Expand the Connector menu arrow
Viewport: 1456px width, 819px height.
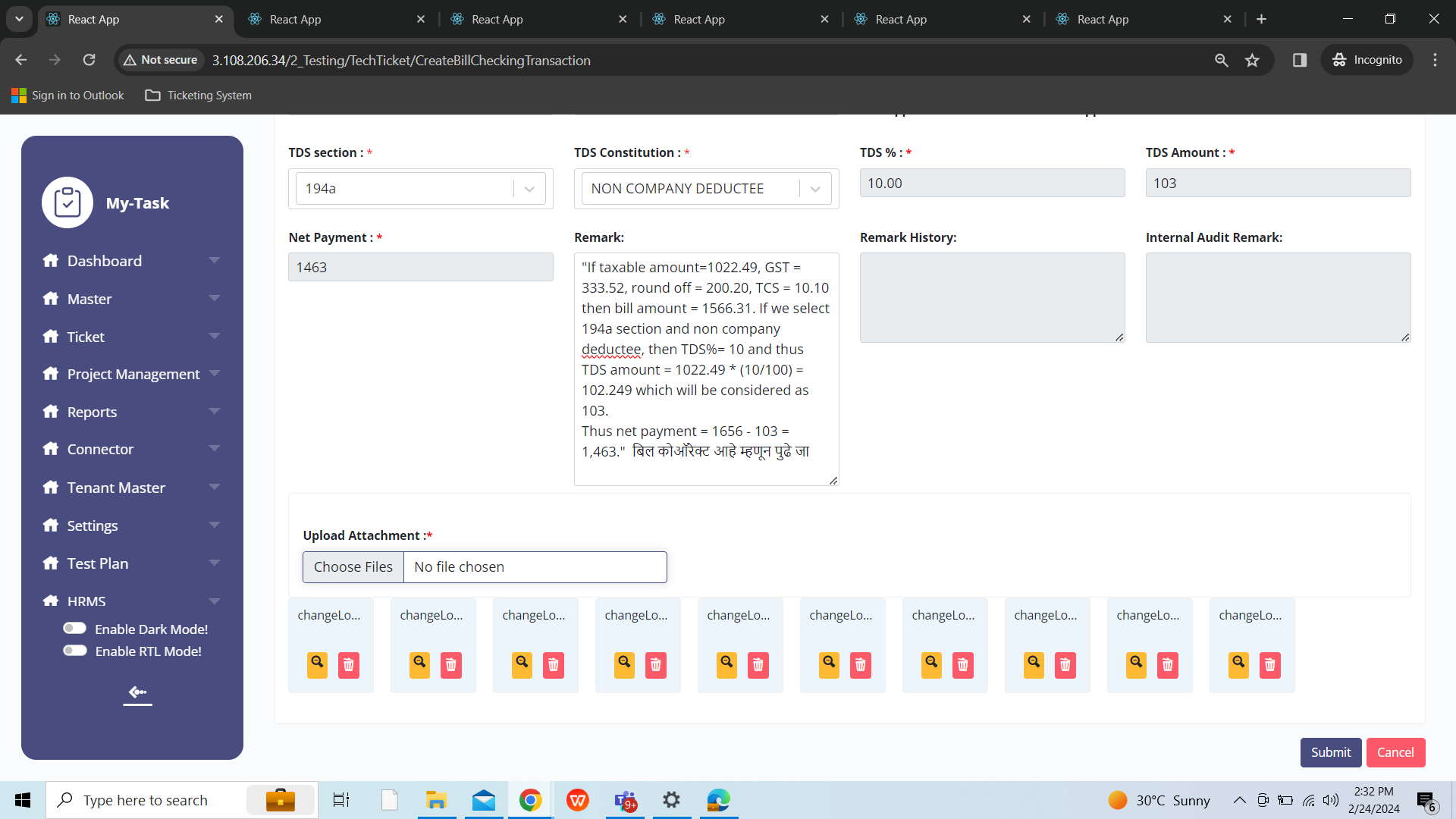(214, 448)
